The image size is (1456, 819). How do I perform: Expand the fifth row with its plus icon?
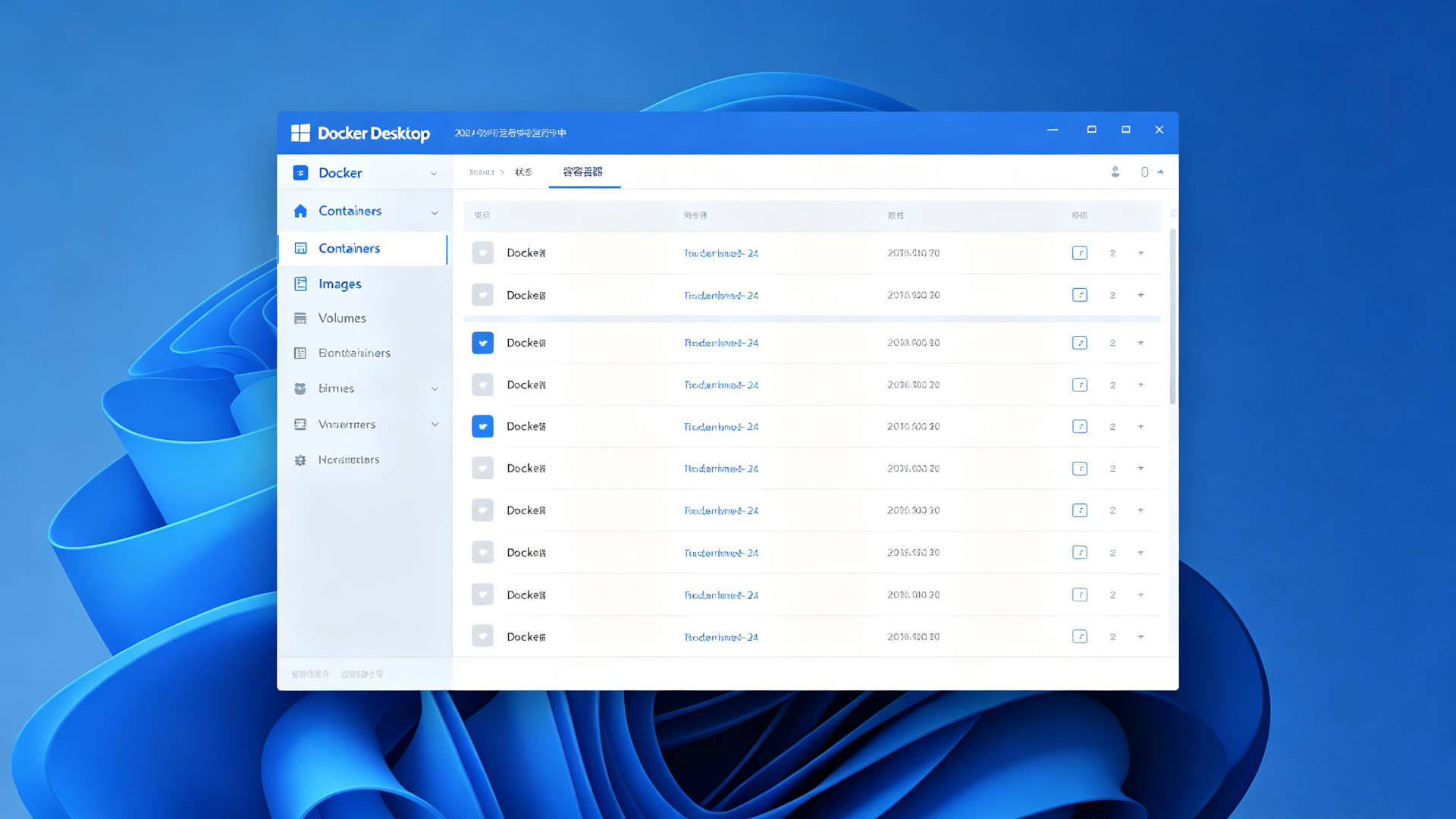[1141, 427]
